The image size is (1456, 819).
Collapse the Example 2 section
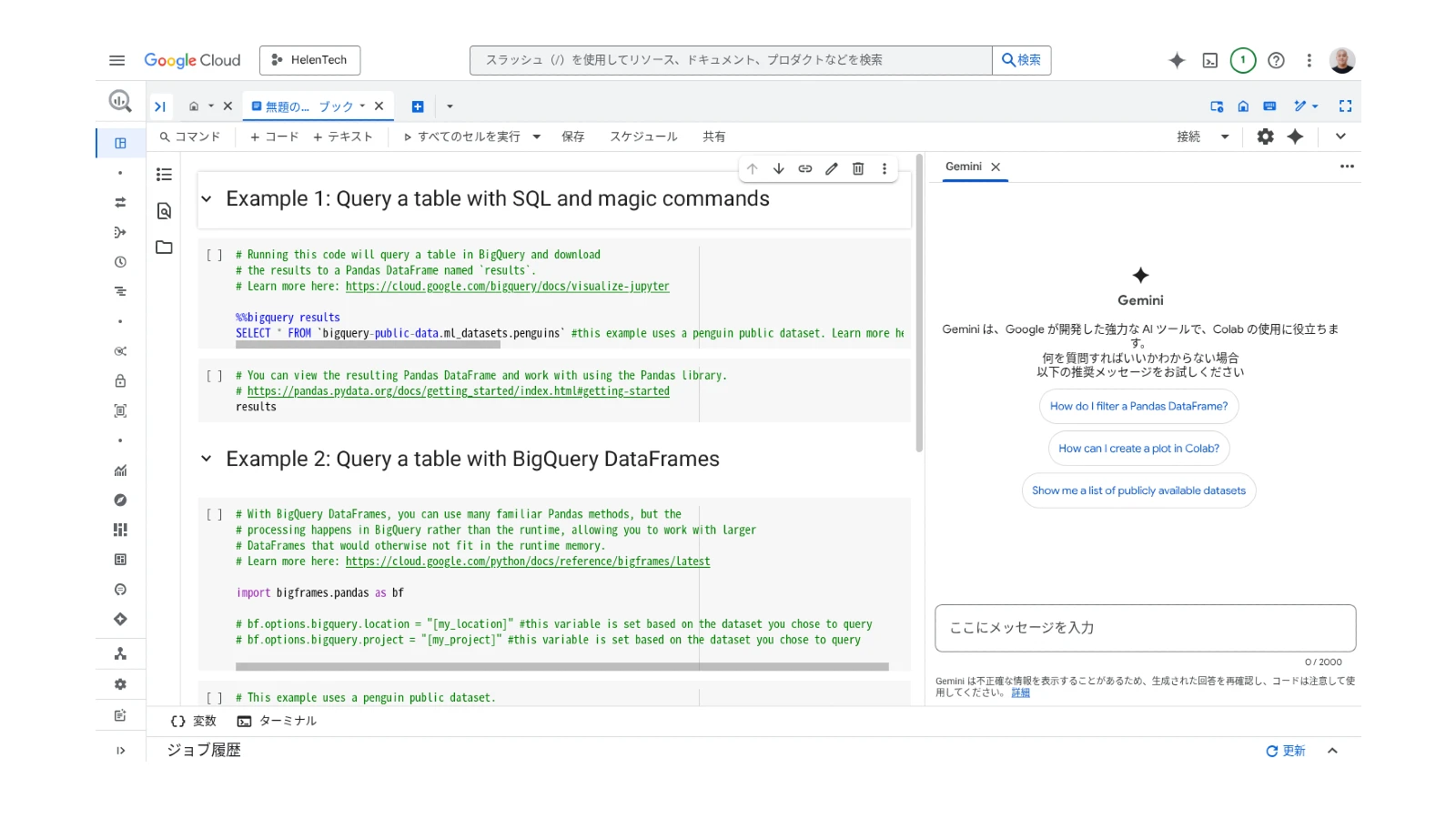pyautogui.click(x=207, y=459)
